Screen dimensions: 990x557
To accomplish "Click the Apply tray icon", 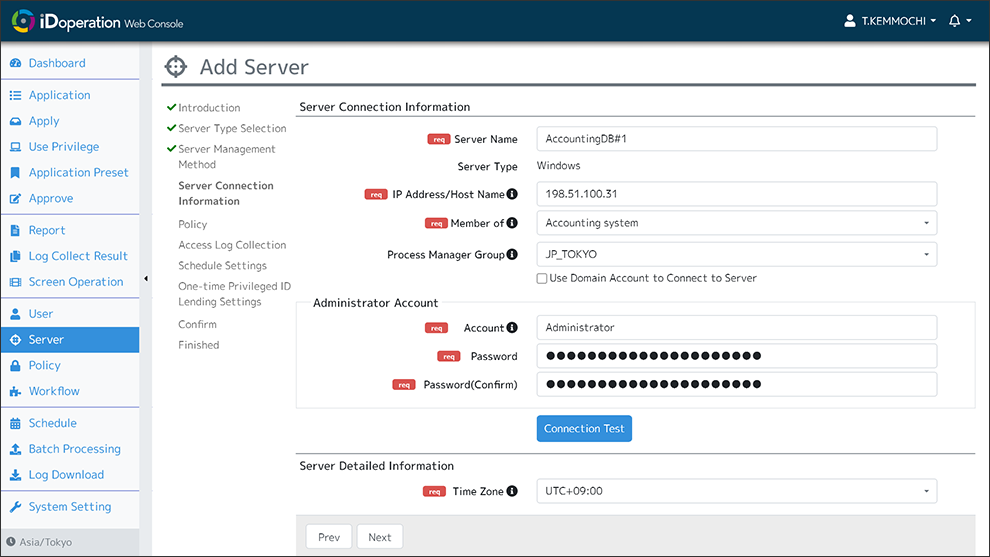I will [x=16, y=121].
